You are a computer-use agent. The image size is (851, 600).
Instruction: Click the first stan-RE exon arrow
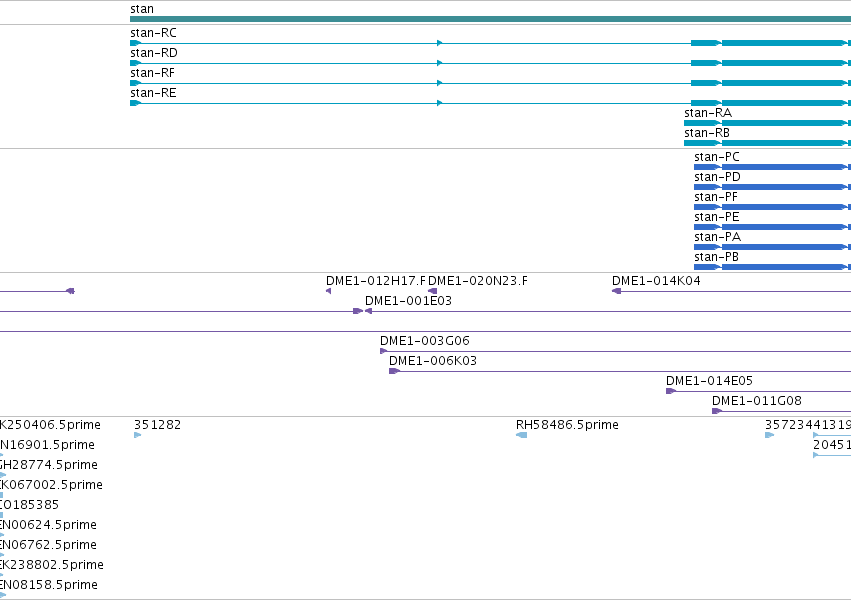136,103
